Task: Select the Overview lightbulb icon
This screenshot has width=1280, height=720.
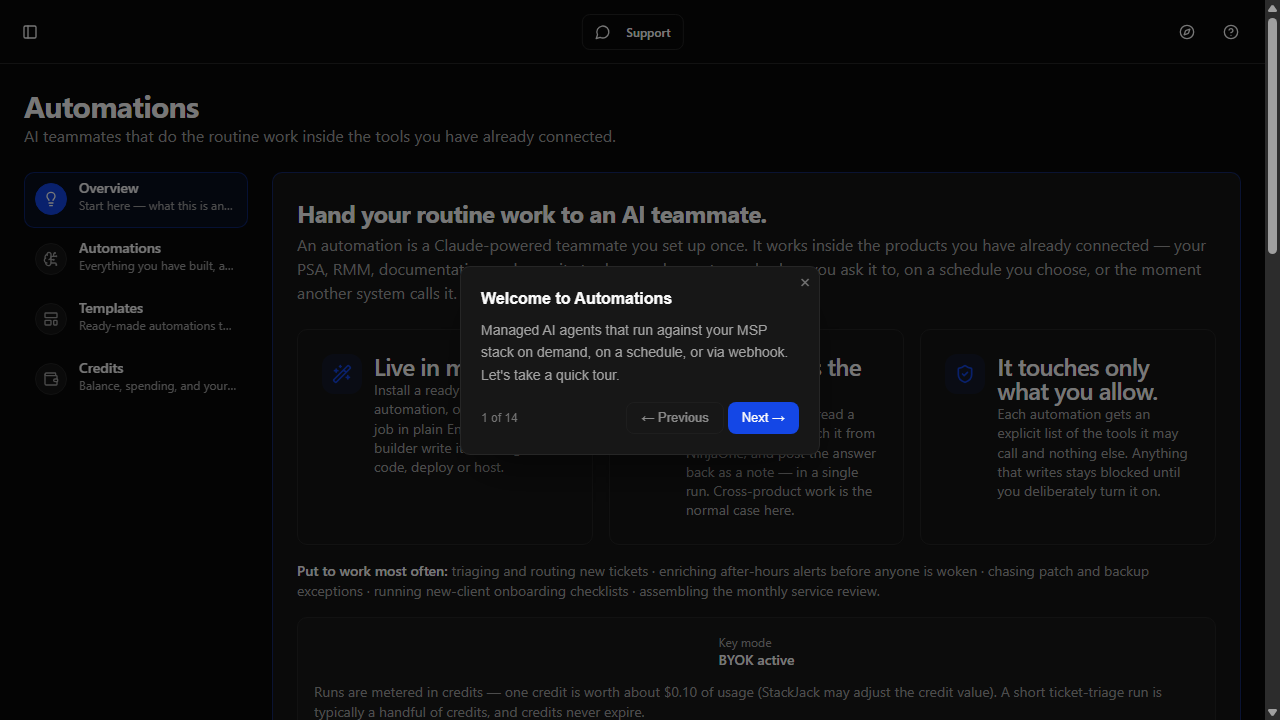Action: (51, 199)
